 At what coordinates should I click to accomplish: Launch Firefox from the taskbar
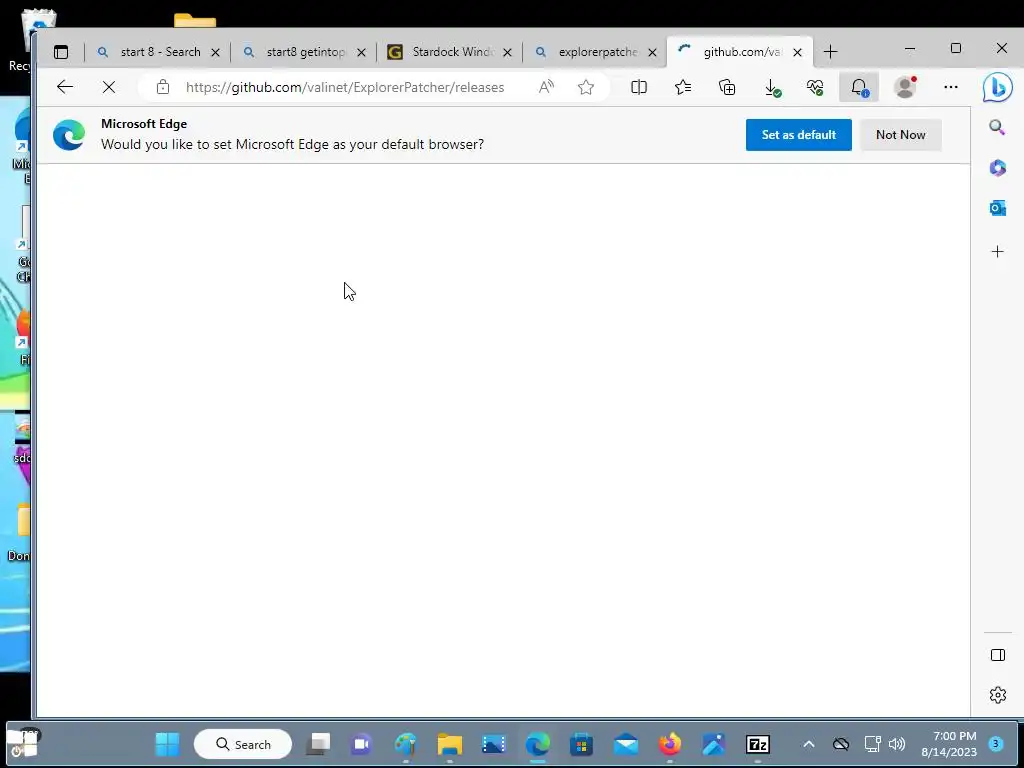(x=669, y=744)
